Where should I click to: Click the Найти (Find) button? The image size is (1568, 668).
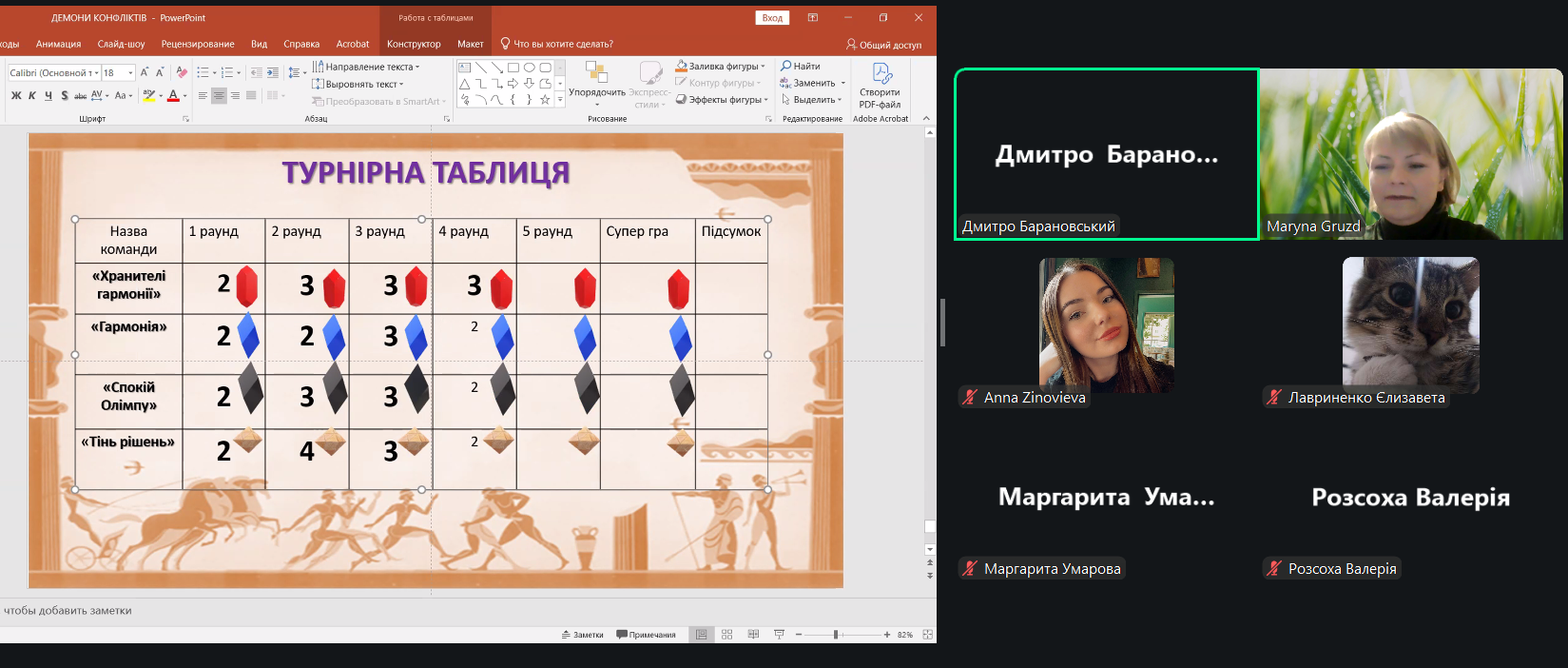(x=801, y=67)
